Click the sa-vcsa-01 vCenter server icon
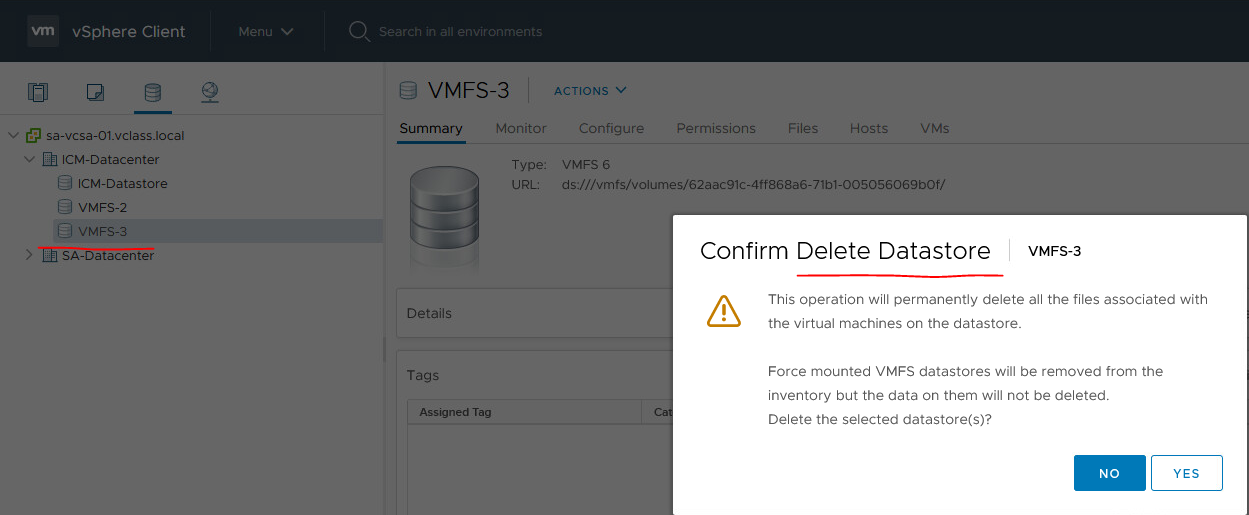The height and width of the screenshot is (515, 1249). pyautogui.click(x=34, y=135)
